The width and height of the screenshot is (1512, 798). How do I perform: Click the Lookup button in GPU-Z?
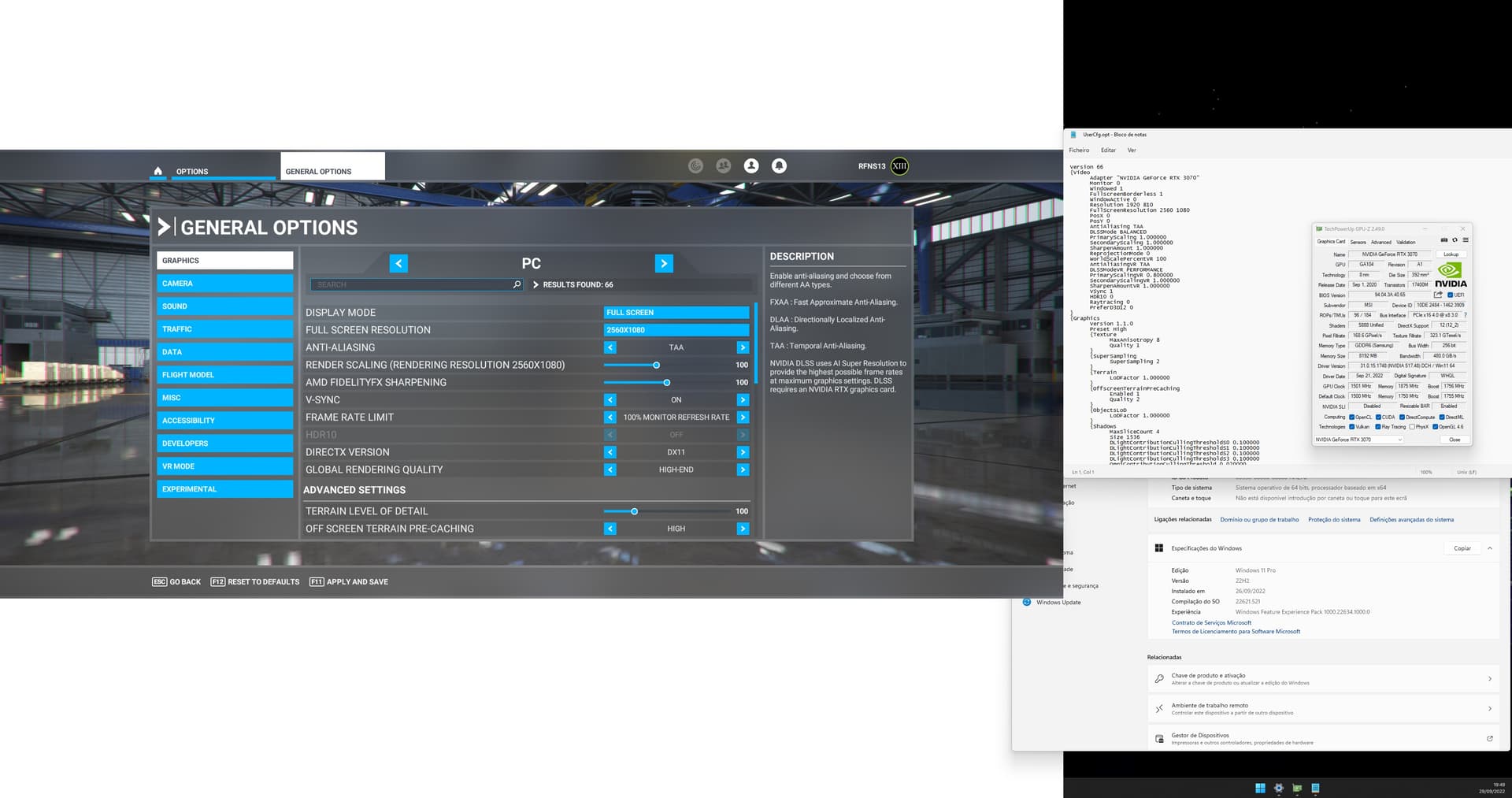point(1451,254)
